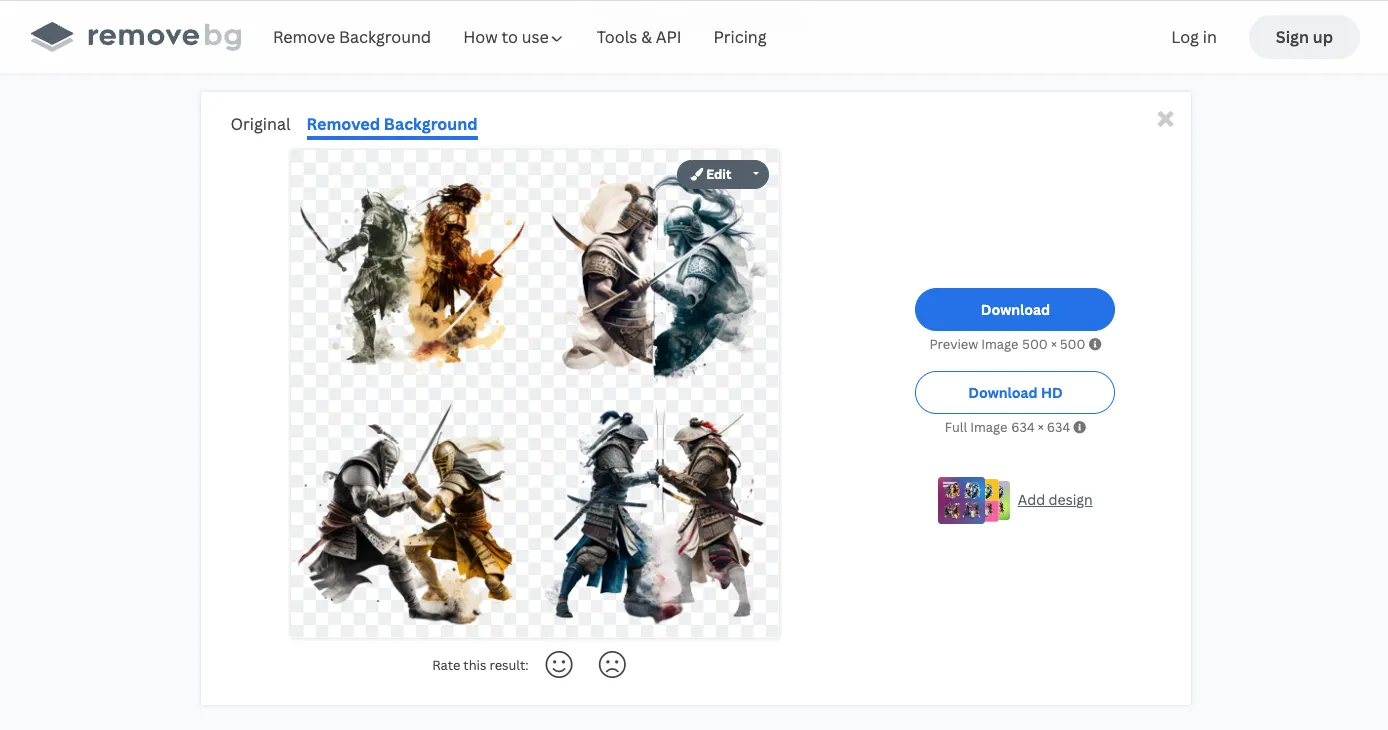Click the happy face rating icon

(559, 665)
